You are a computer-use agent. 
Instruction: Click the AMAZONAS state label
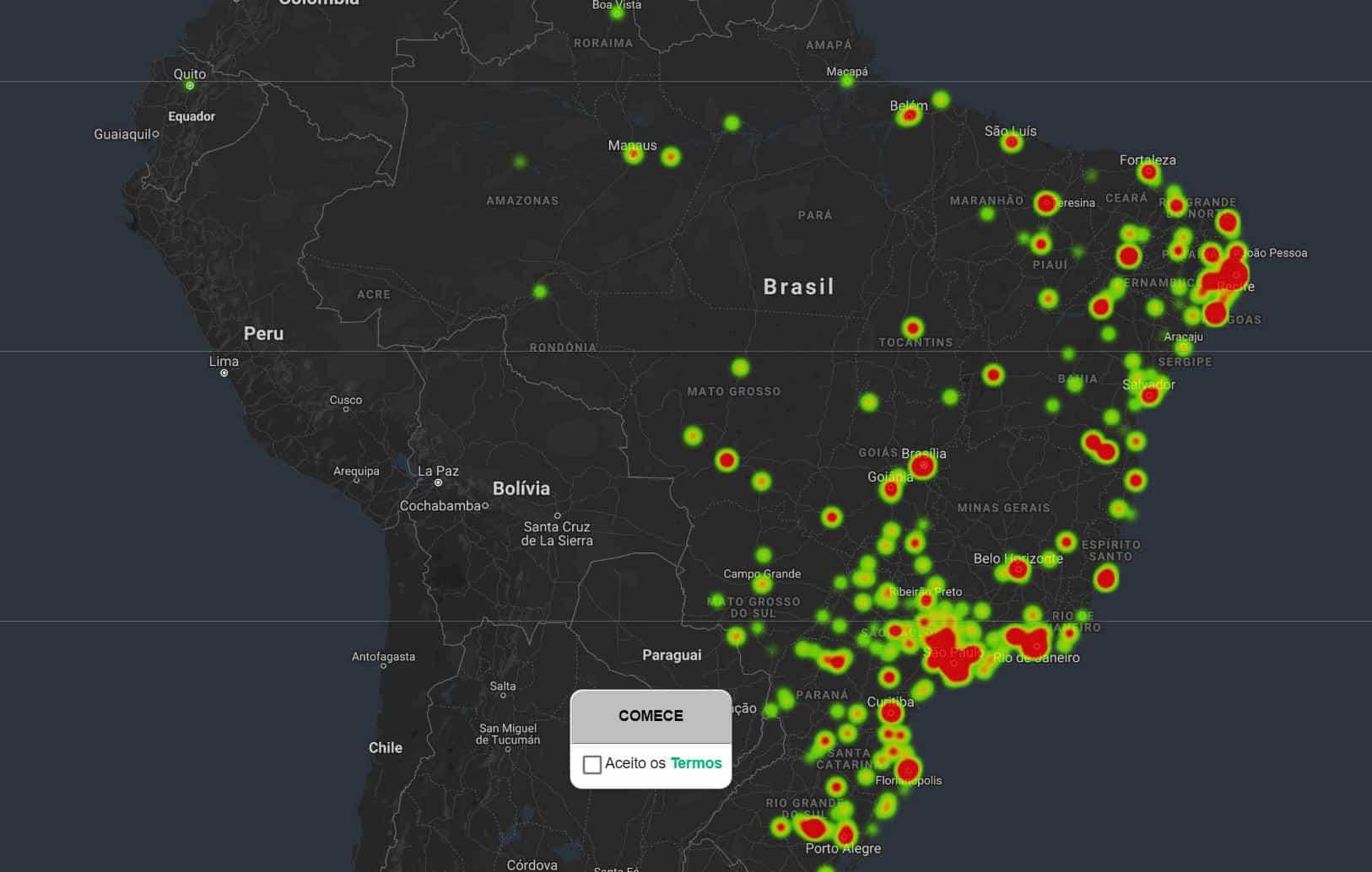[x=522, y=201]
